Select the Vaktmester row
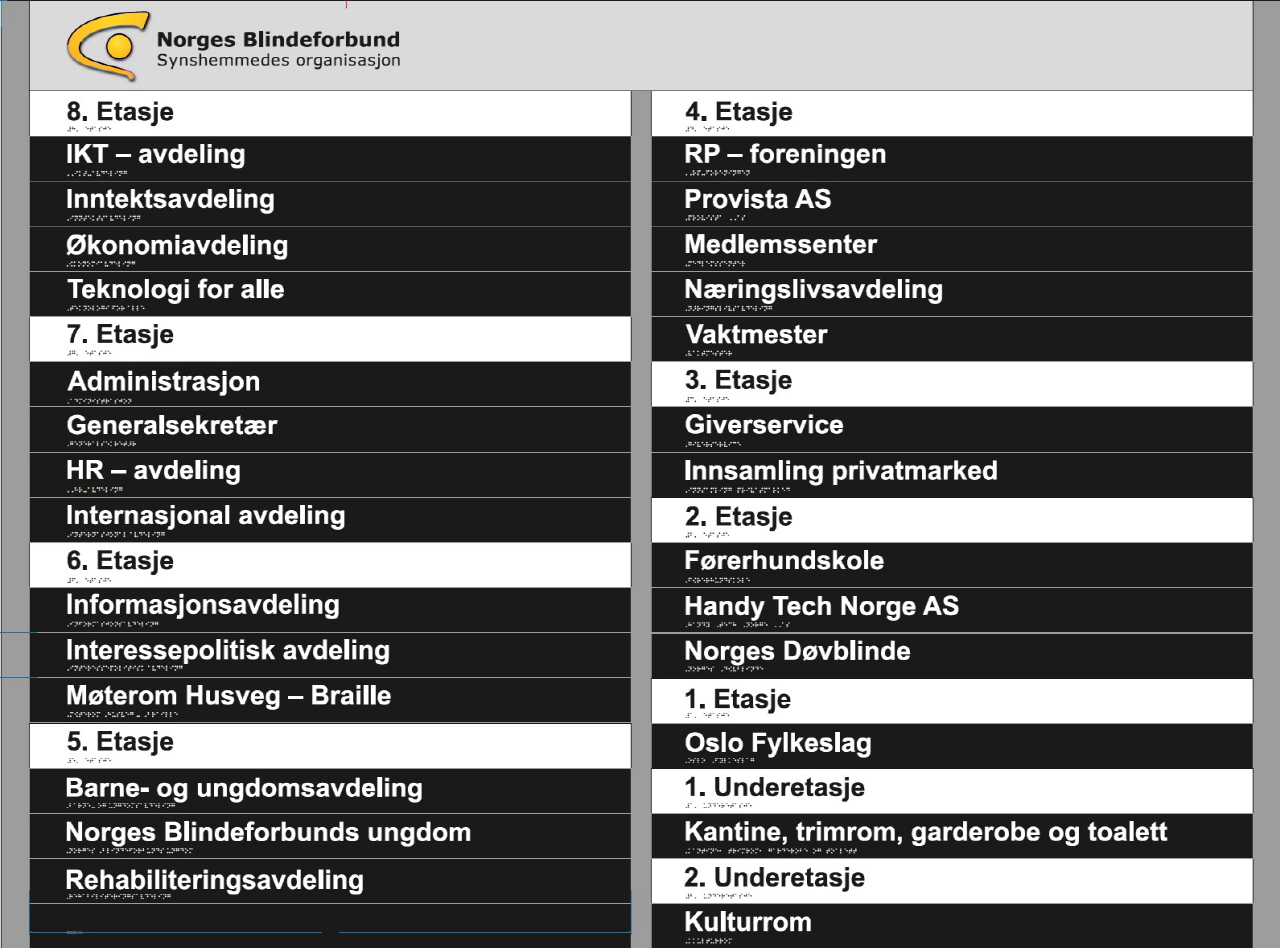Image resolution: width=1280 pixels, height=948 pixels. pyautogui.click(x=952, y=339)
